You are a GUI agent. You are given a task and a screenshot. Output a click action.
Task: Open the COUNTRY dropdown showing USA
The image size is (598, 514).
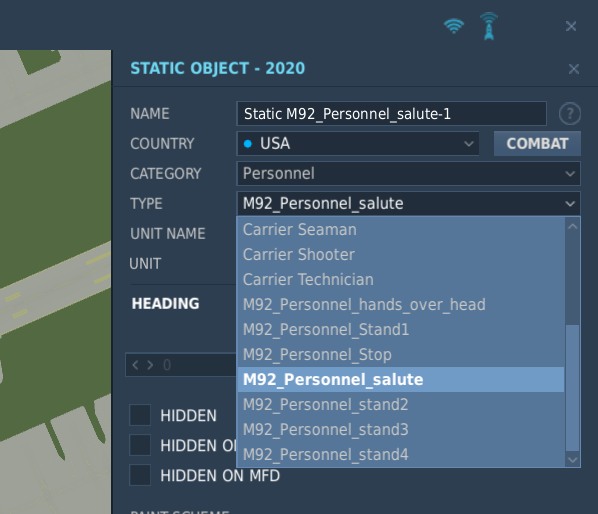pos(358,144)
